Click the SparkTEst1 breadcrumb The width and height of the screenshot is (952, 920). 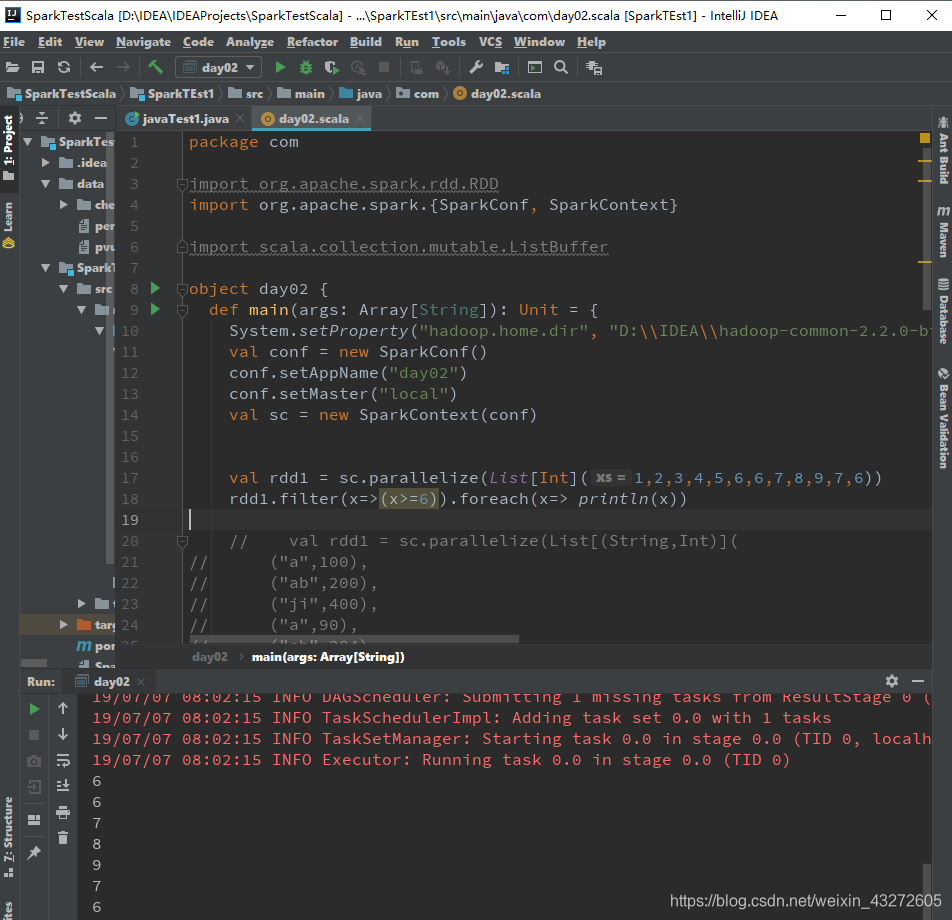coord(173,94)
